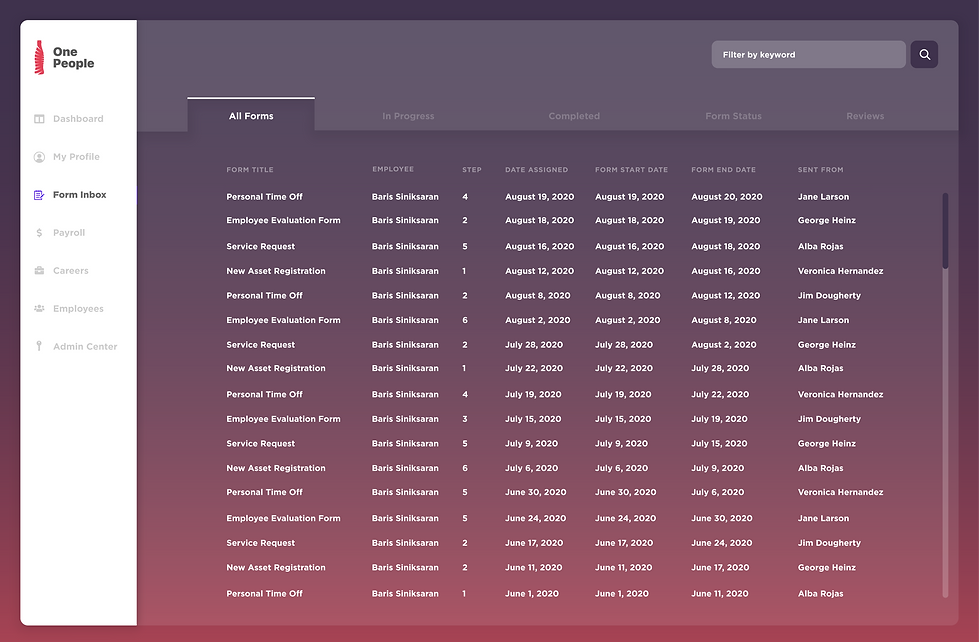Viewport: 979px width, 642px height.
Task: Open Personal Time Off assigned August 8, 2020
Action: [264, 295]
